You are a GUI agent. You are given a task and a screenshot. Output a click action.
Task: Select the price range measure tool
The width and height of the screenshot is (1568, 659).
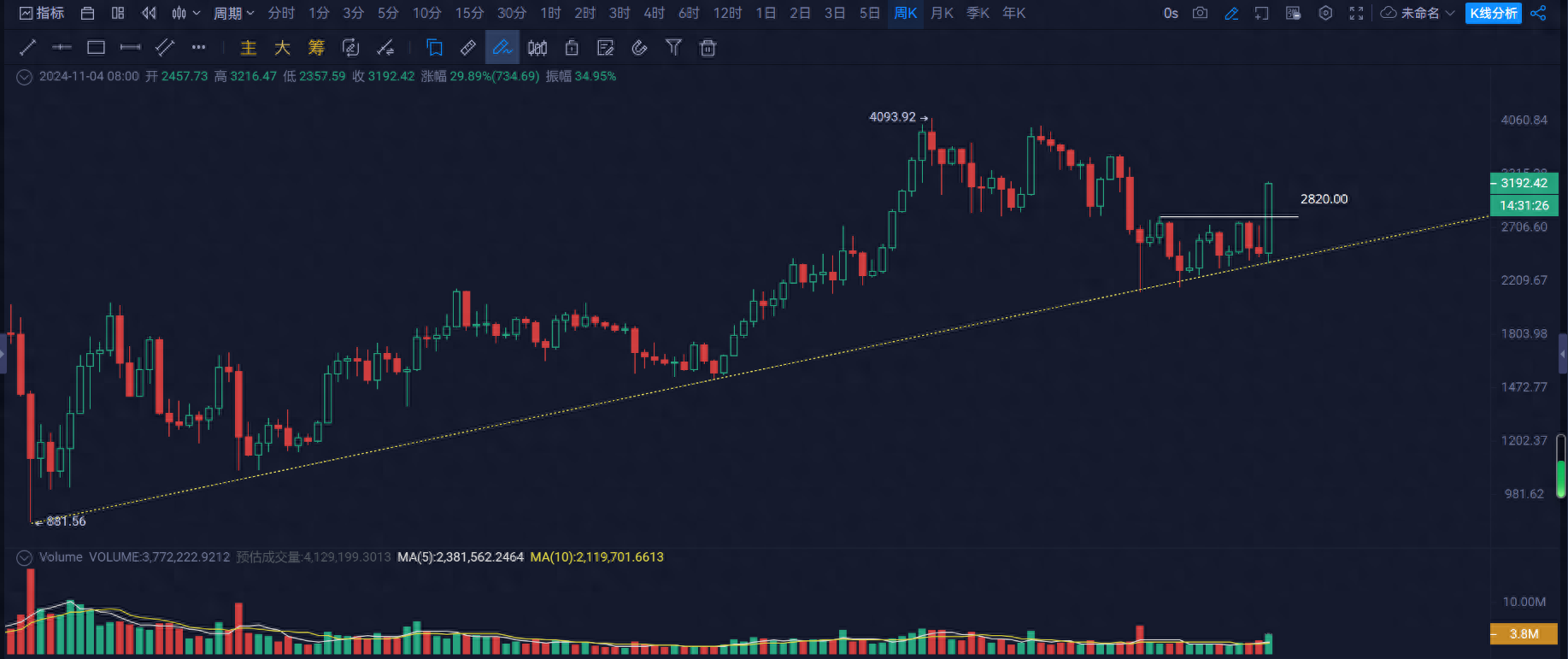130,48
